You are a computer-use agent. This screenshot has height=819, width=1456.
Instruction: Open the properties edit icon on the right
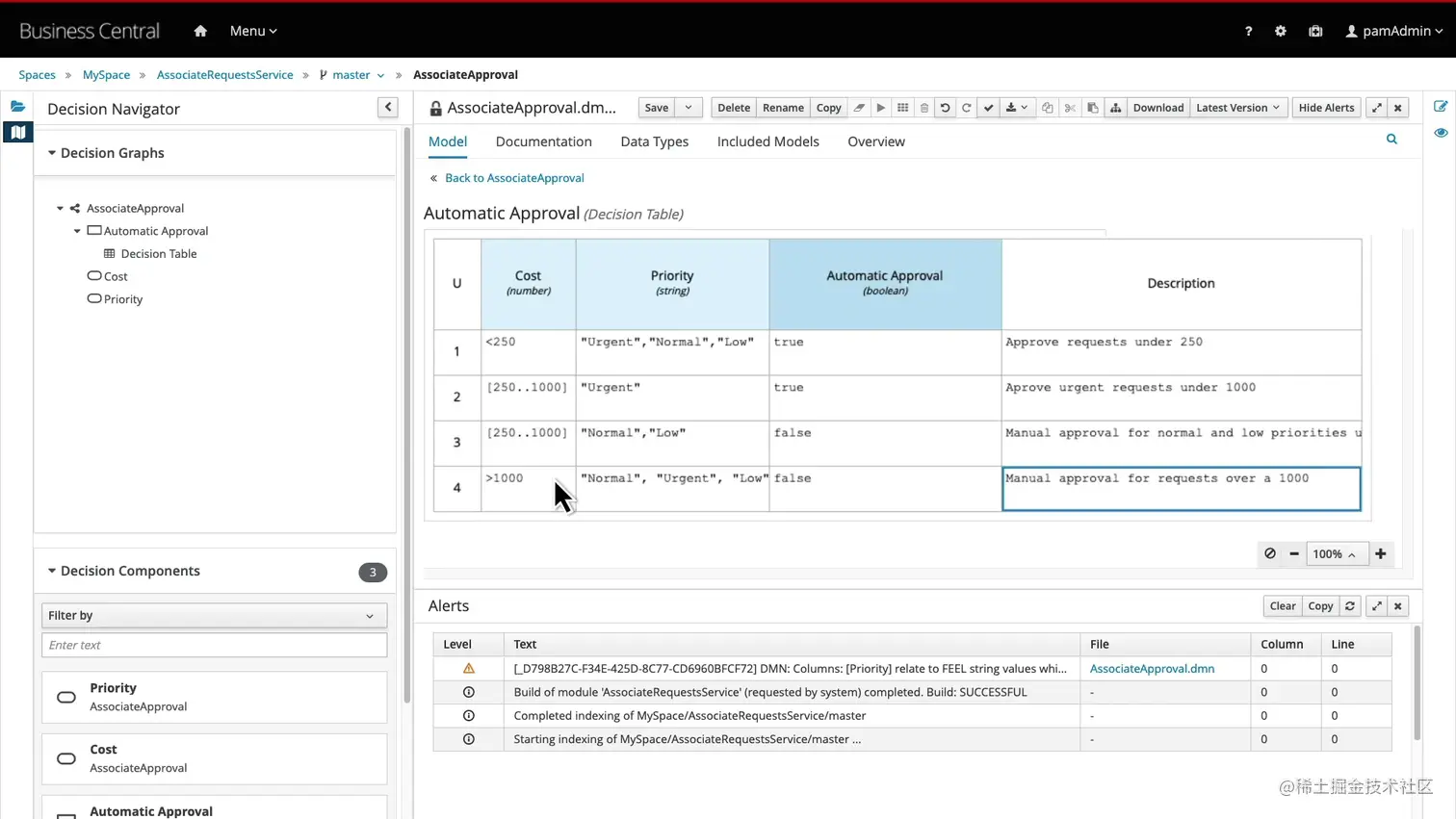click(1441, 107)
